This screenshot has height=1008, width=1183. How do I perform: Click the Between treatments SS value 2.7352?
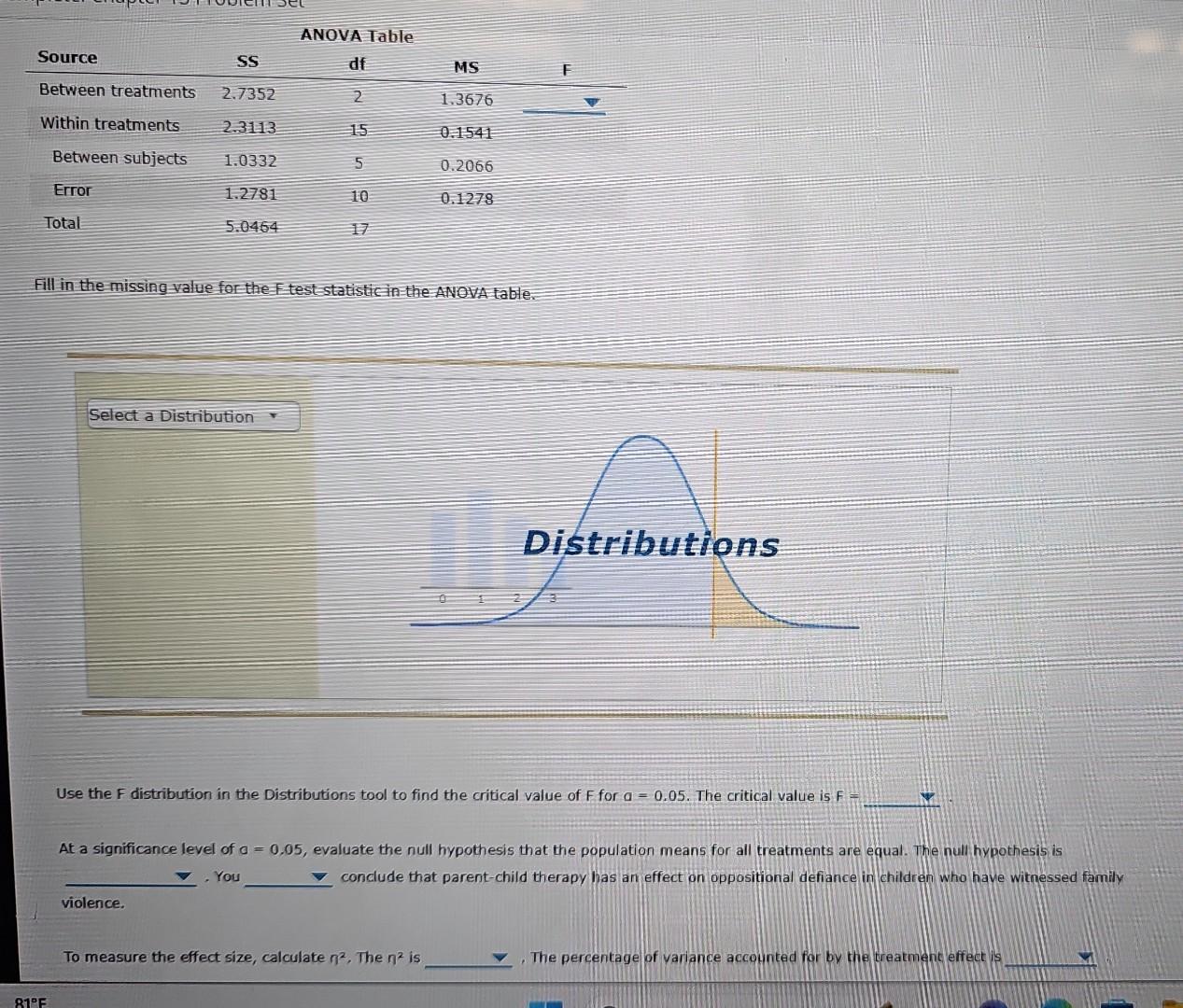248,93
